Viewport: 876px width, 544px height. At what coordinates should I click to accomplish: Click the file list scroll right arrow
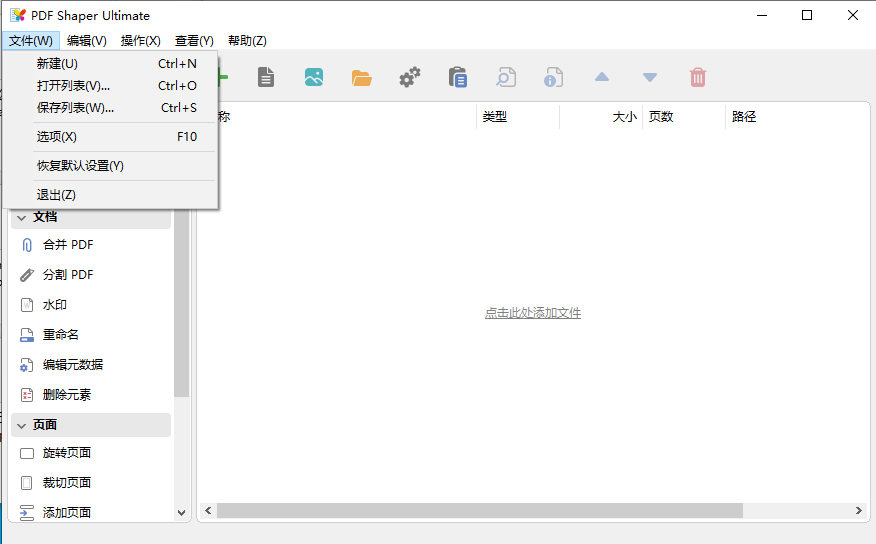(859, 510)
